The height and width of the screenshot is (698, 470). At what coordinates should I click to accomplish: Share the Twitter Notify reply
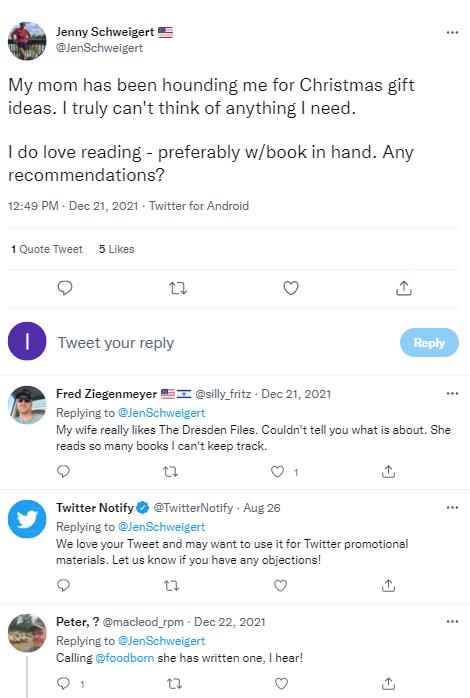point(389,585)
